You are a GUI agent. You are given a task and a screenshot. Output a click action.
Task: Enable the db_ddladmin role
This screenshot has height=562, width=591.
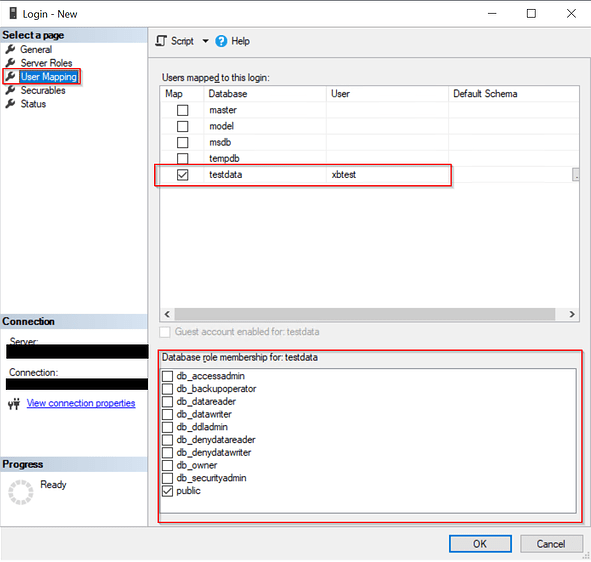[167, 427]
